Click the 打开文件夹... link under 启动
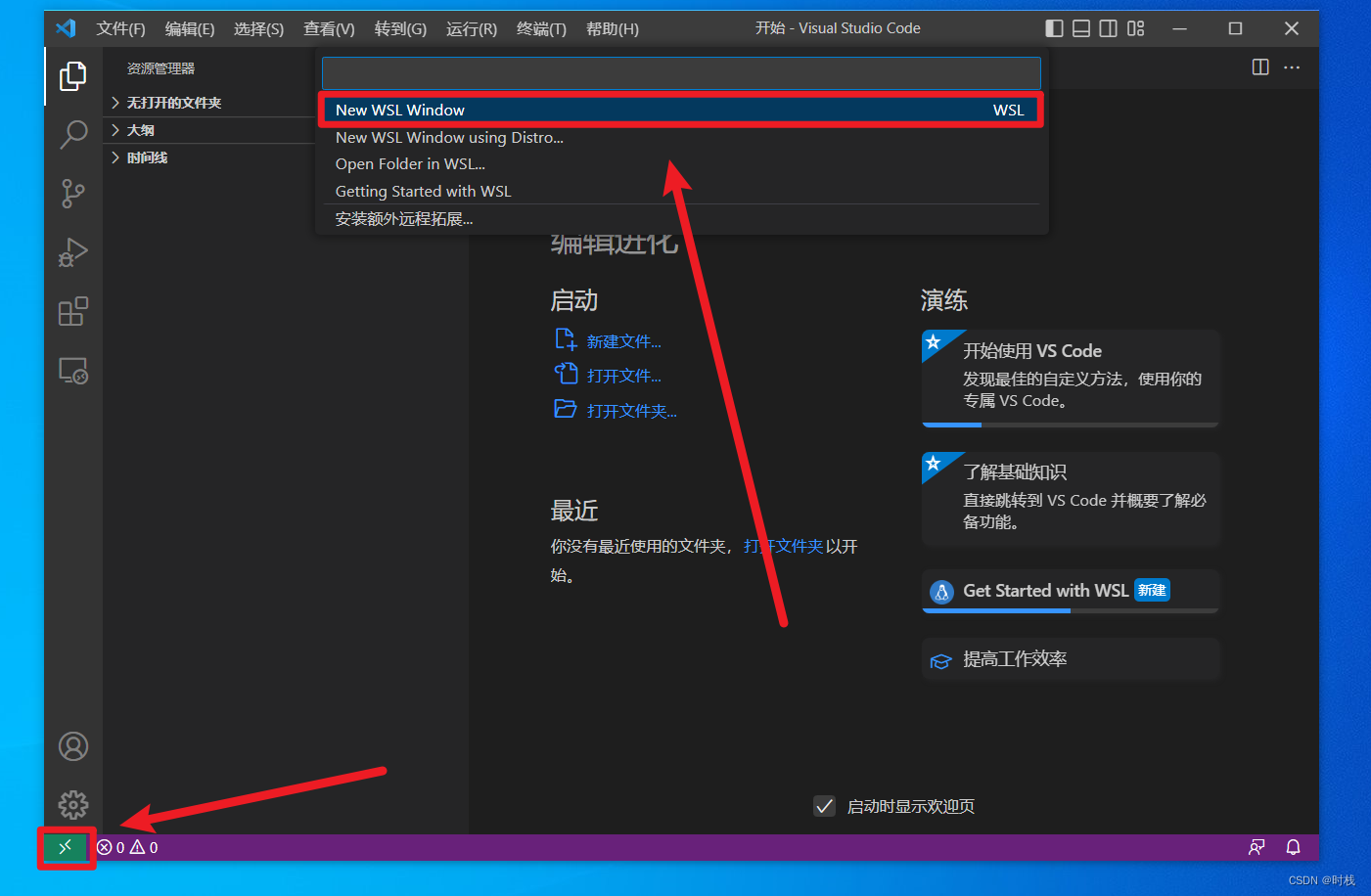This screenshot has width=1371, height=896. pos(631,411)
